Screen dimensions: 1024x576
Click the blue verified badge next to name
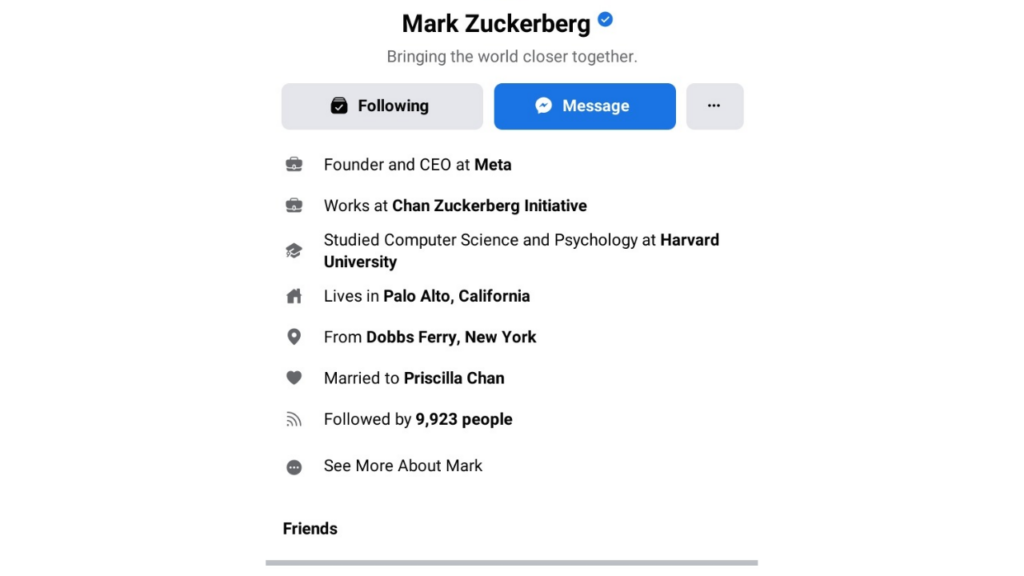[605, 20]
